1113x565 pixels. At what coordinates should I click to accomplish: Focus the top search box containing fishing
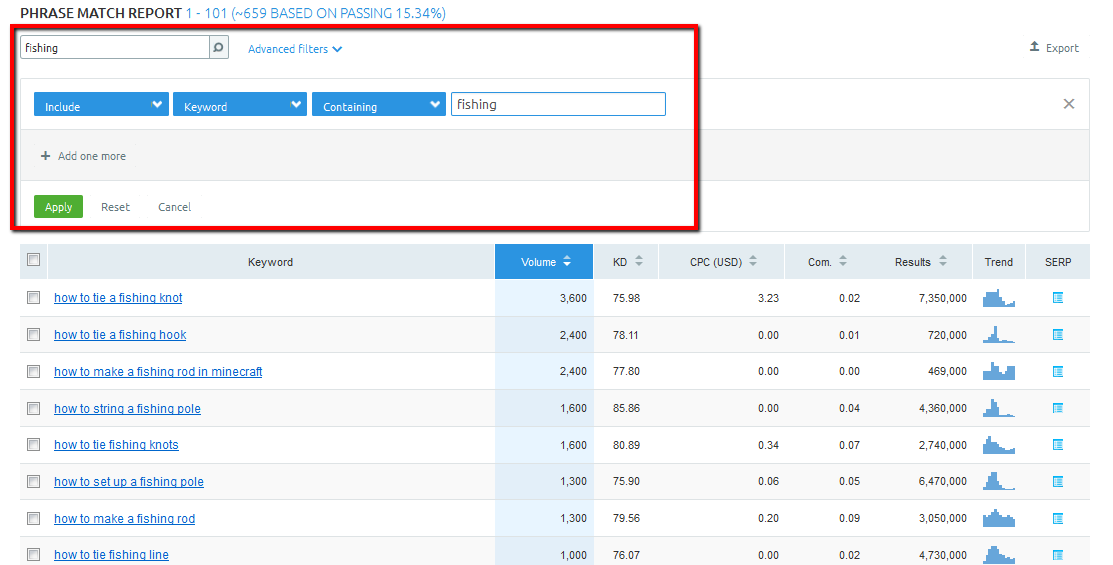click(115, 48)
